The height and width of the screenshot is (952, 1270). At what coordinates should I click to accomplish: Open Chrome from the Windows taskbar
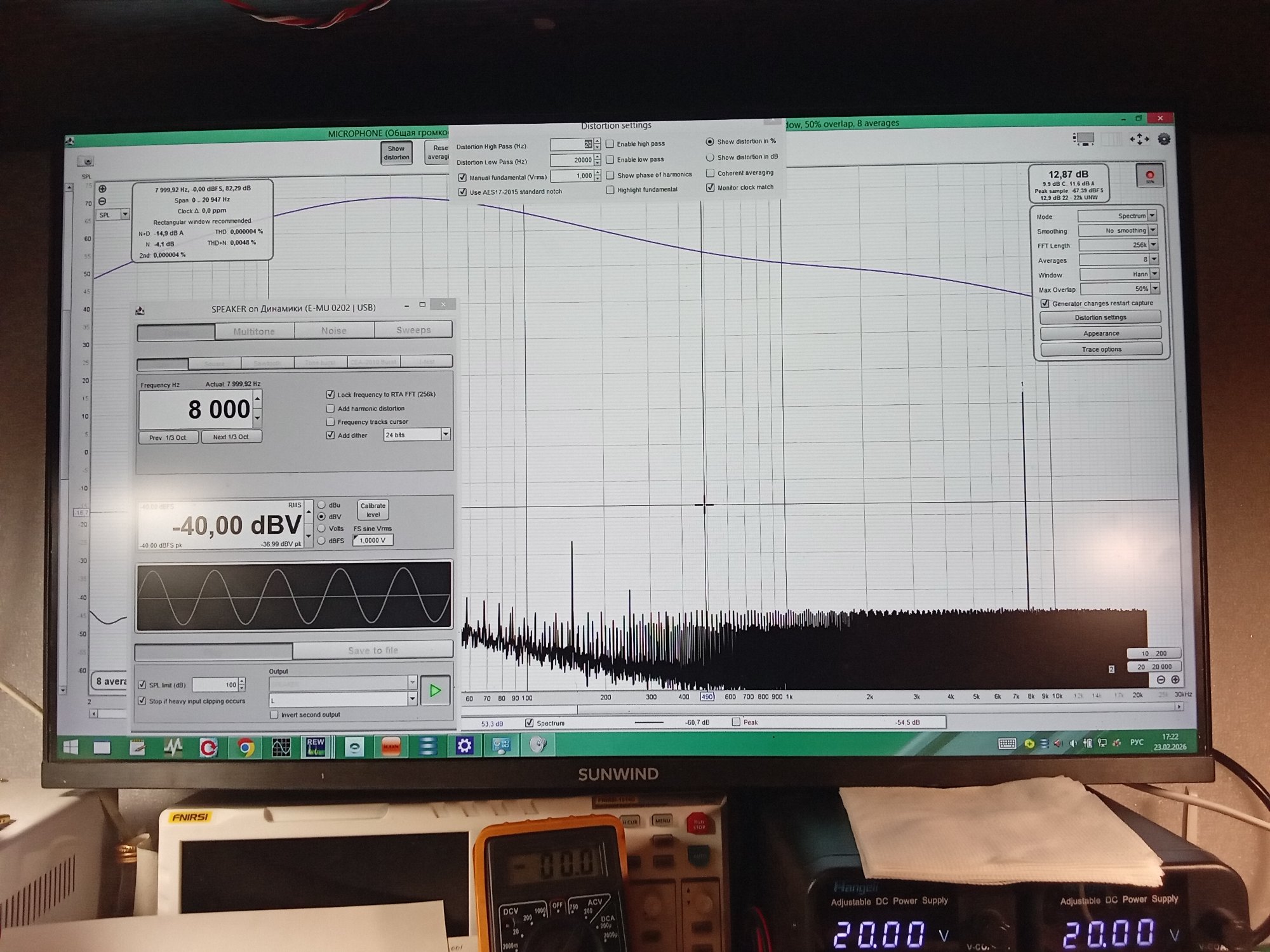[245, 748]
